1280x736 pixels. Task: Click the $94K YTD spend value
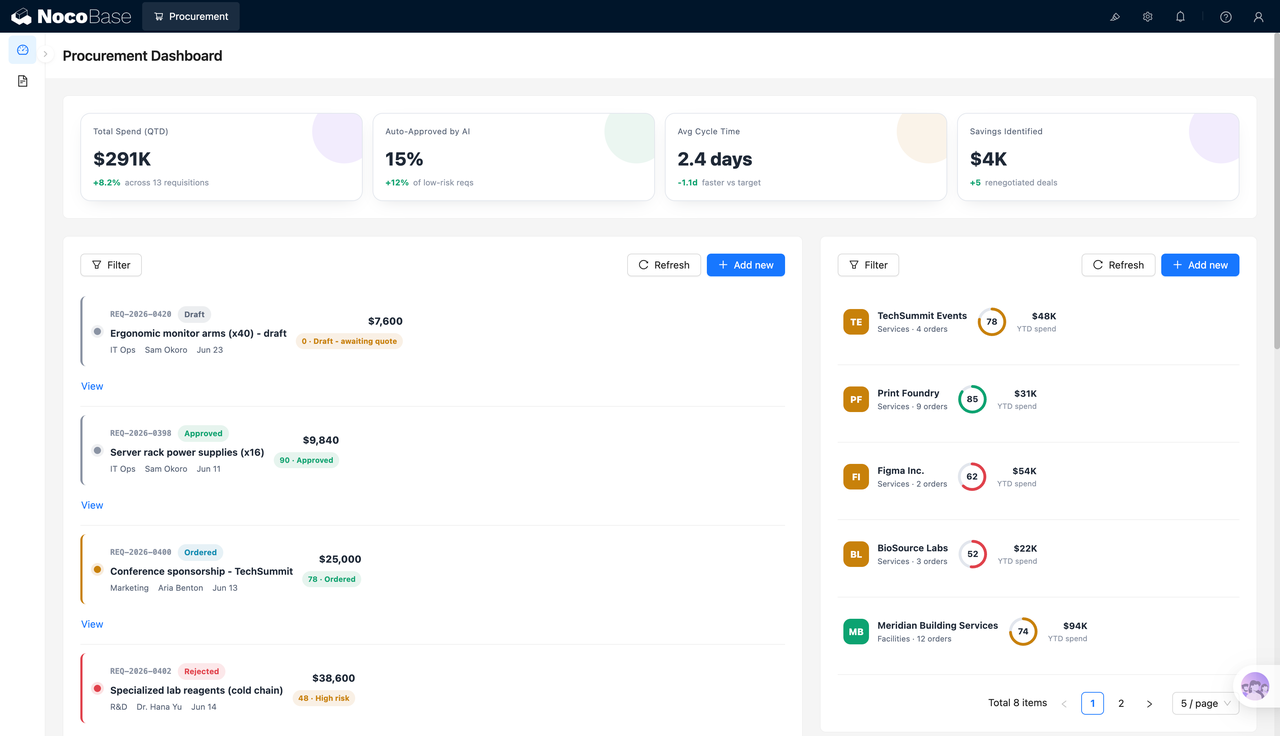pos(1075,626)
